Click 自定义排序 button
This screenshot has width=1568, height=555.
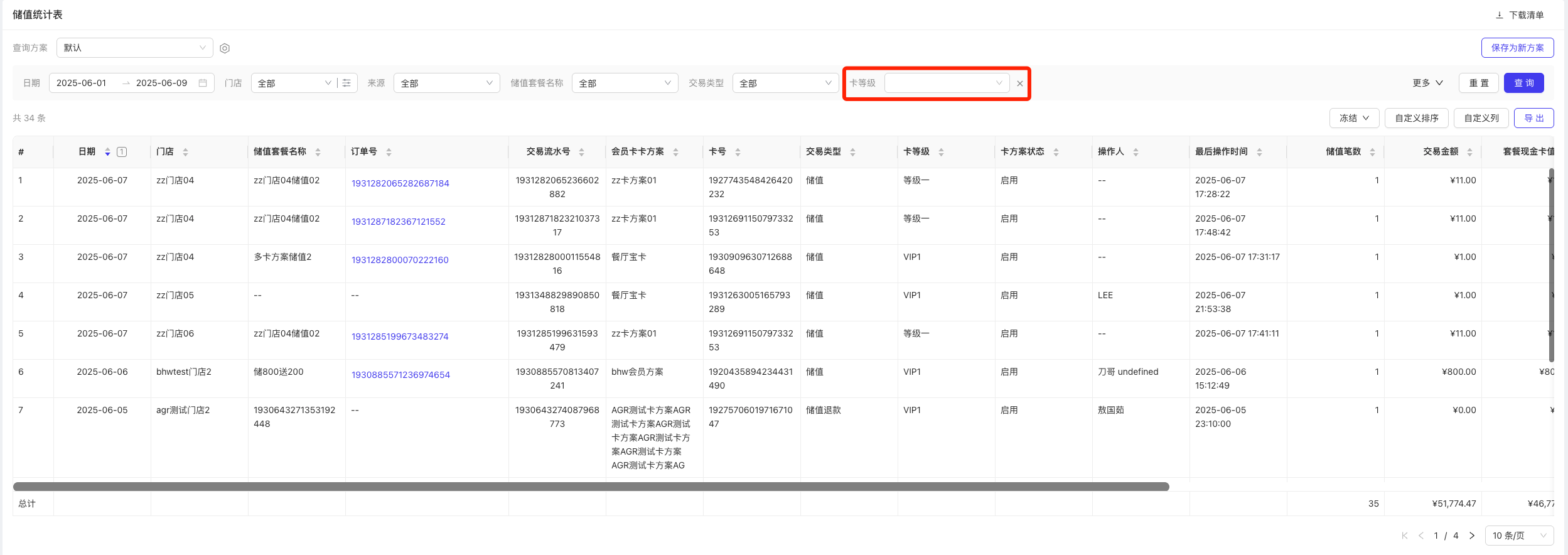coord(1417,118)
